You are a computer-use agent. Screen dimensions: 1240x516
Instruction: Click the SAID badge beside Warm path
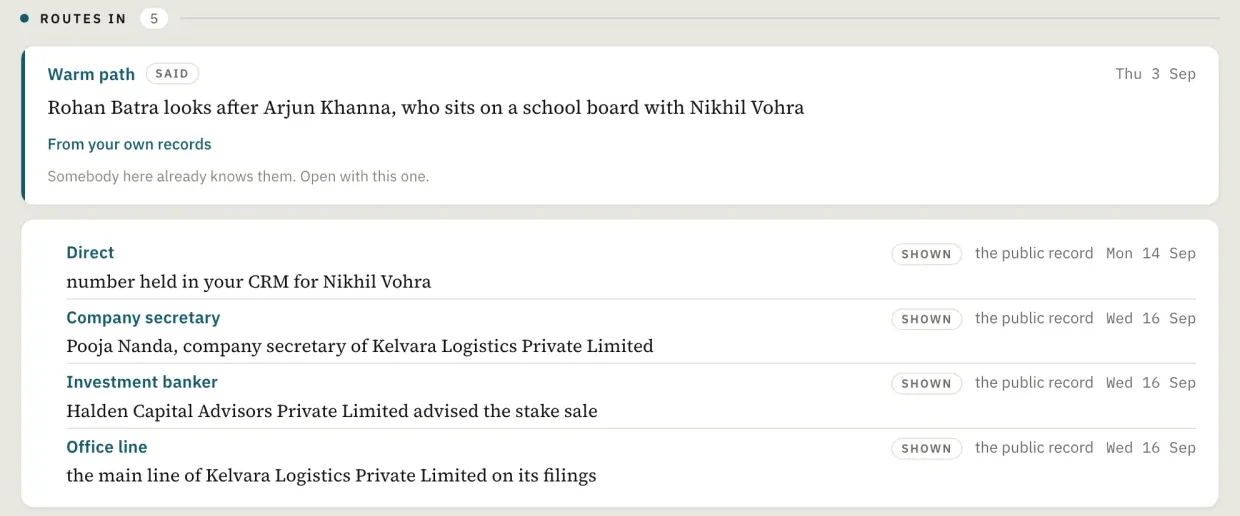tap(172, 74)
